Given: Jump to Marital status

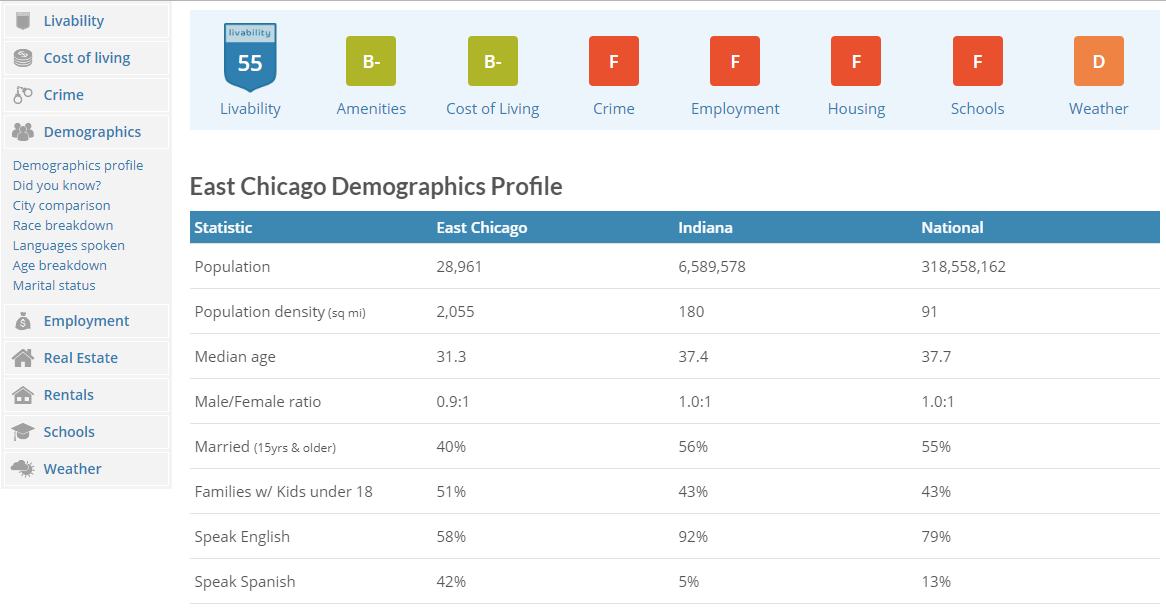Looking at the screenshot, I should (x=54, y=286).
